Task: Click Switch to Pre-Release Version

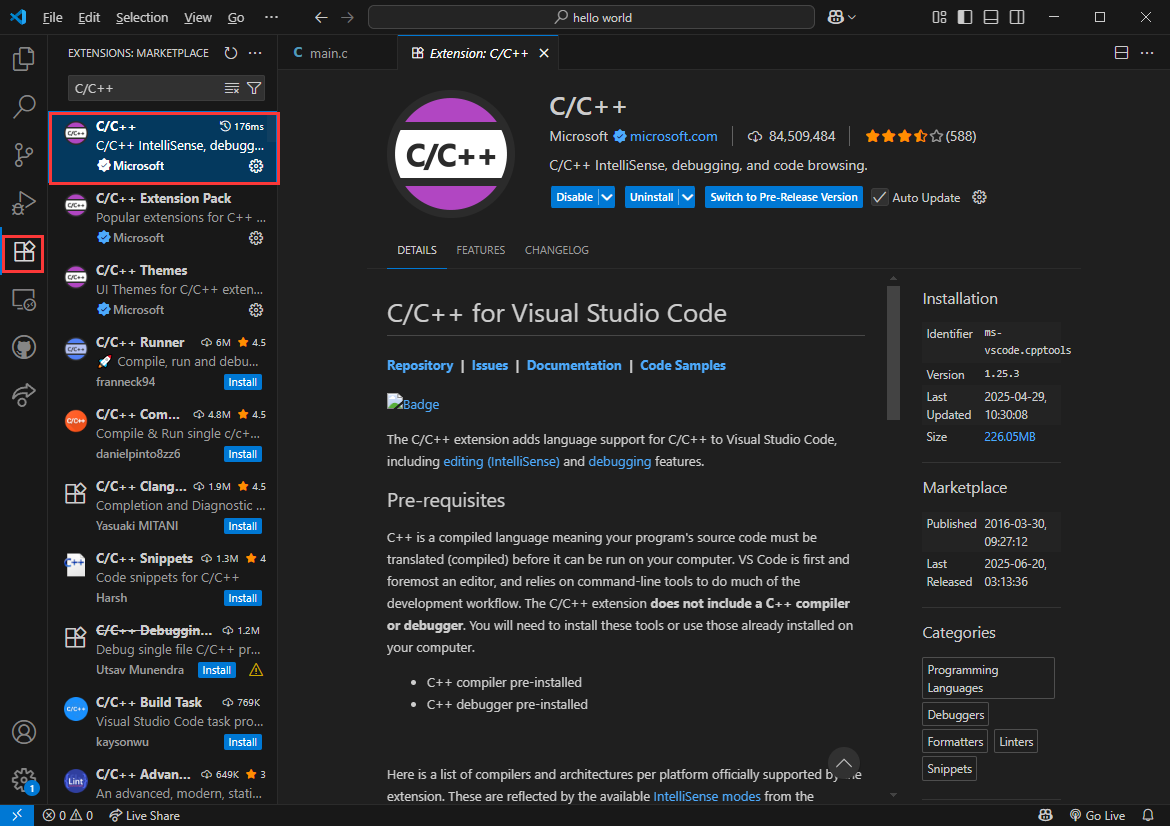Action: coord(783,196)
